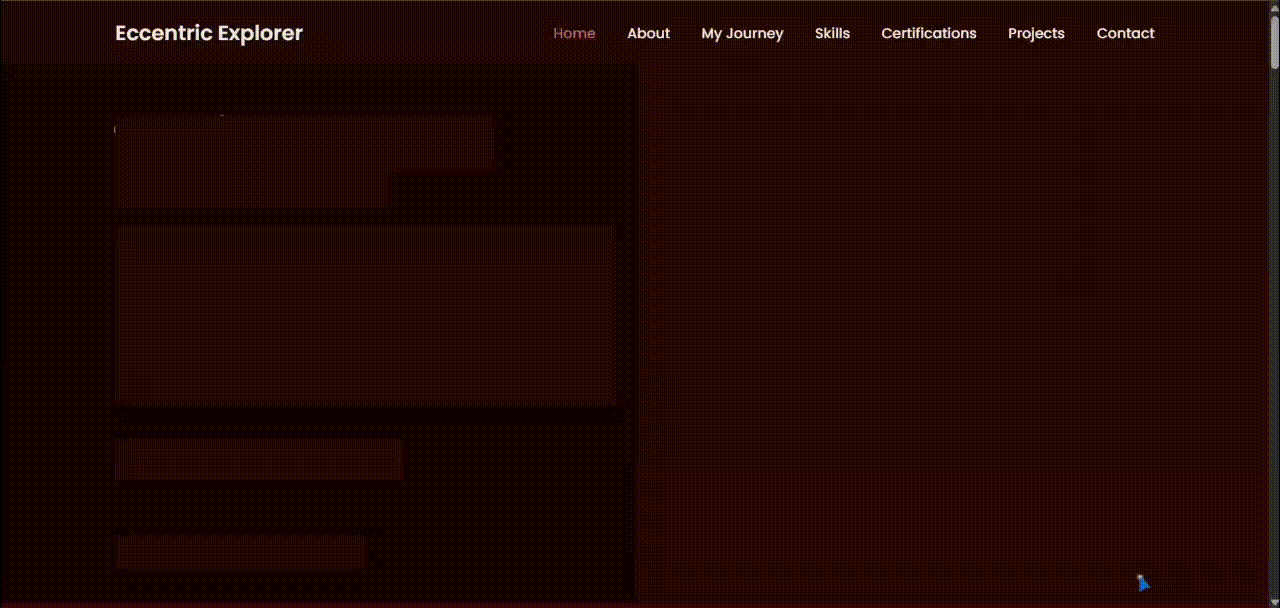
Task: Click the faint horizontal bar below the panel
Action: click(x=258, y=460)
